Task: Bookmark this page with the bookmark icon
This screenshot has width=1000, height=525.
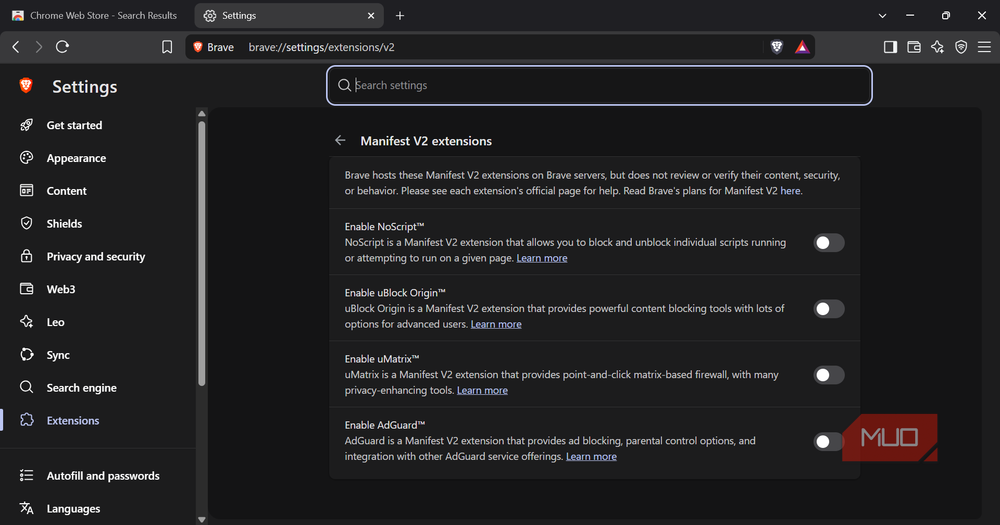Action: [x=167, y=47]
